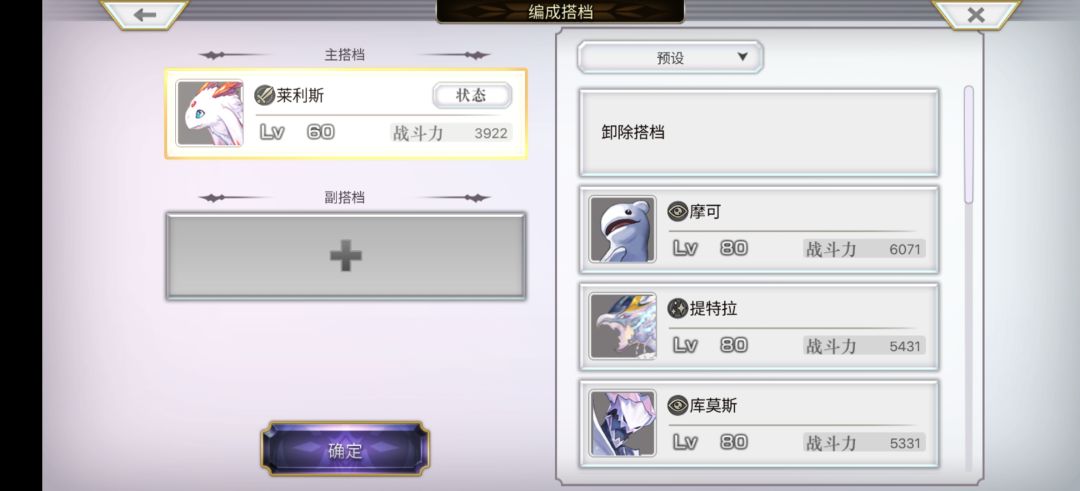Click the 预设 dropdown arrow
Viewport: 1080px width, 491px height.
[x=742, y=57]
